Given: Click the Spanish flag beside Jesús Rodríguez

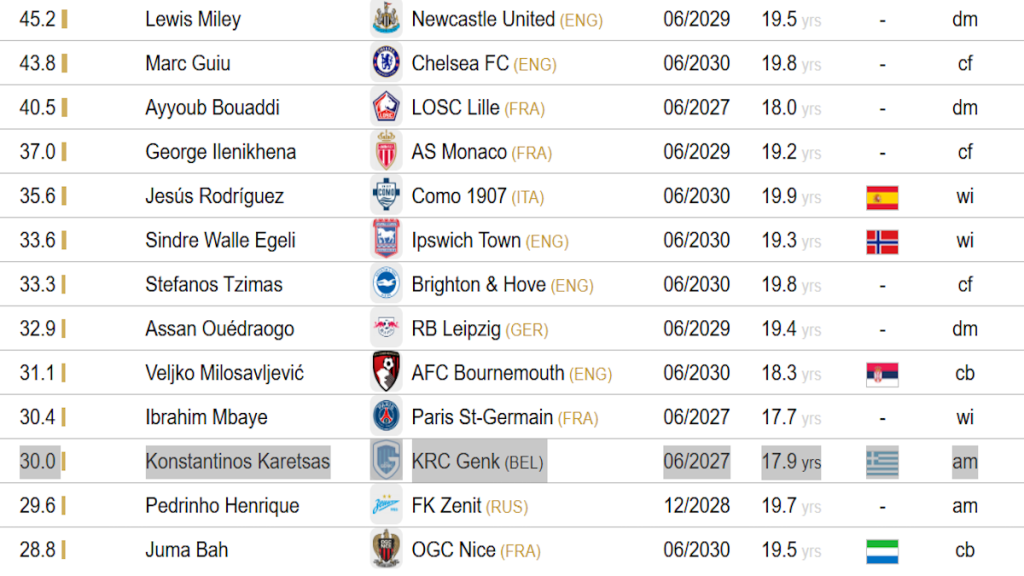Looking at the screenshot, I should coord(882,197).
